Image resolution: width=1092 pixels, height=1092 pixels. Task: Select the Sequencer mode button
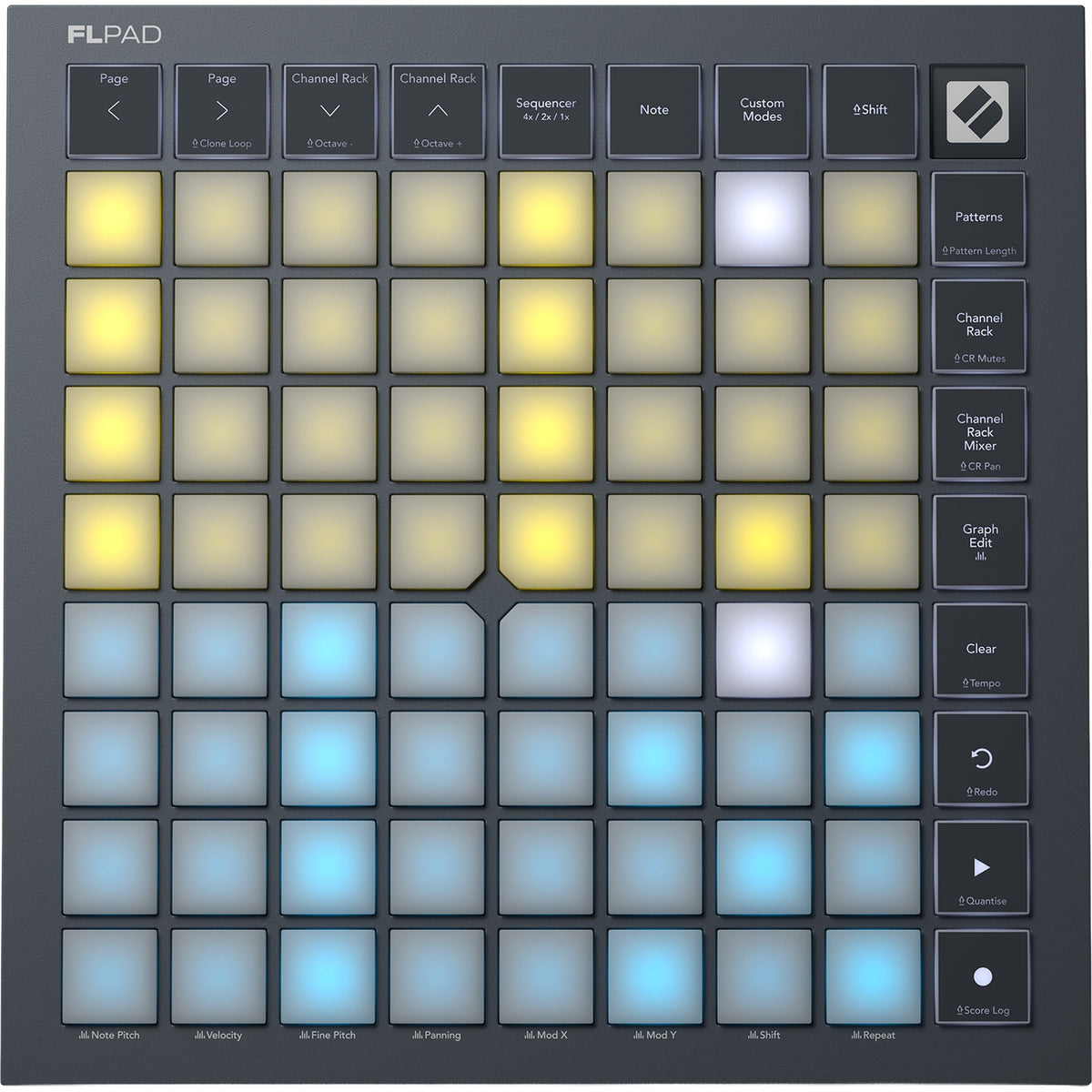point(546,110)
